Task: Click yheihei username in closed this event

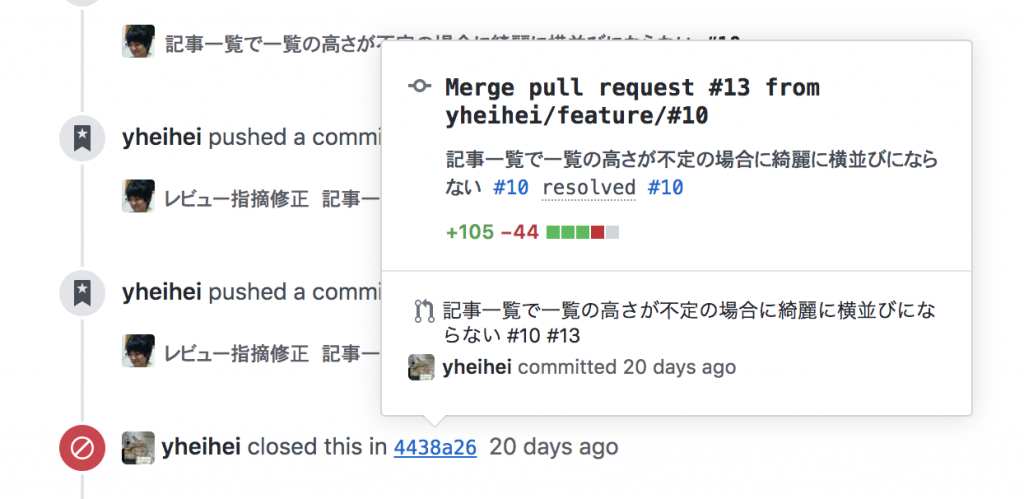Action: [201, 447]
